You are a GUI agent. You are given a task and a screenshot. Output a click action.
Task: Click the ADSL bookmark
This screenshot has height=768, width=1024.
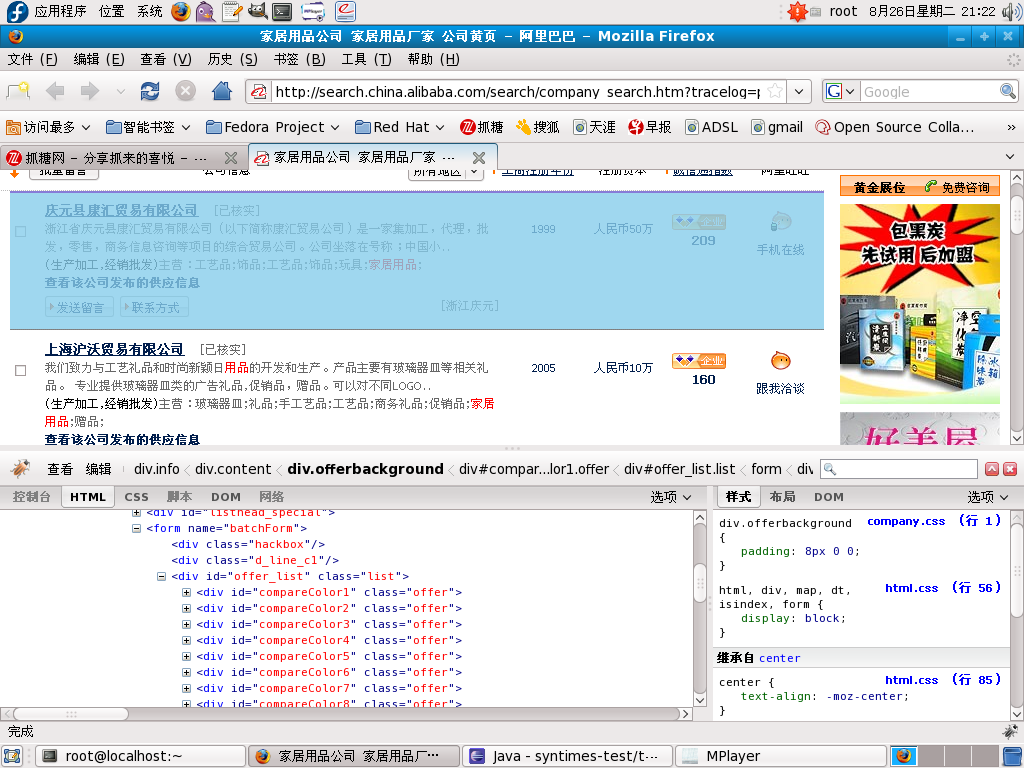[x=711, y=127]
